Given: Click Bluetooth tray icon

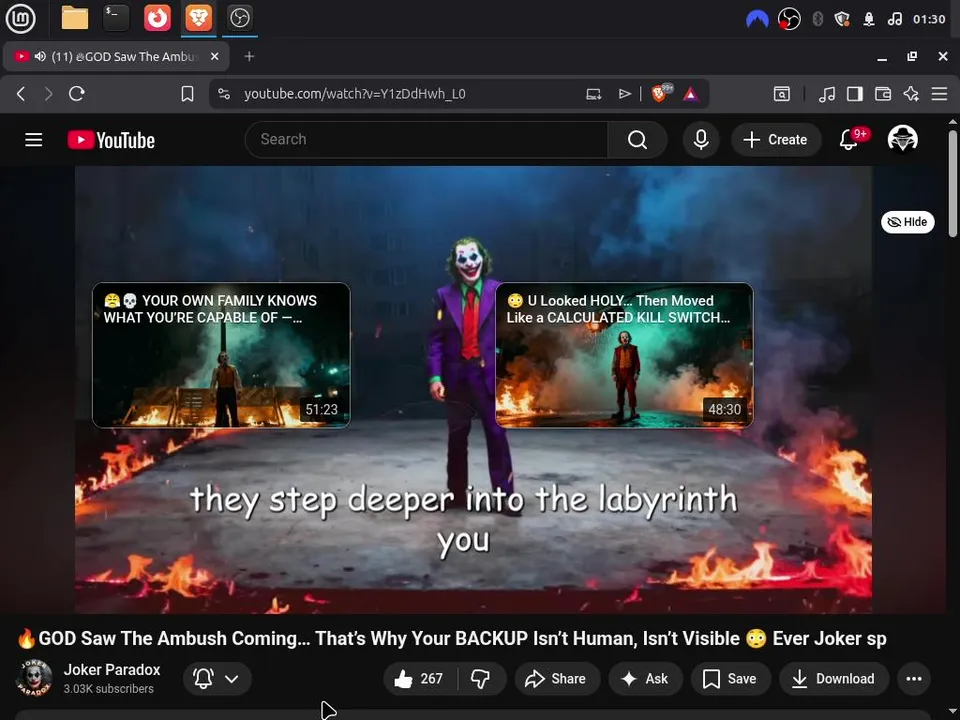Looking at the screenshot, I should tap(817, 19).
